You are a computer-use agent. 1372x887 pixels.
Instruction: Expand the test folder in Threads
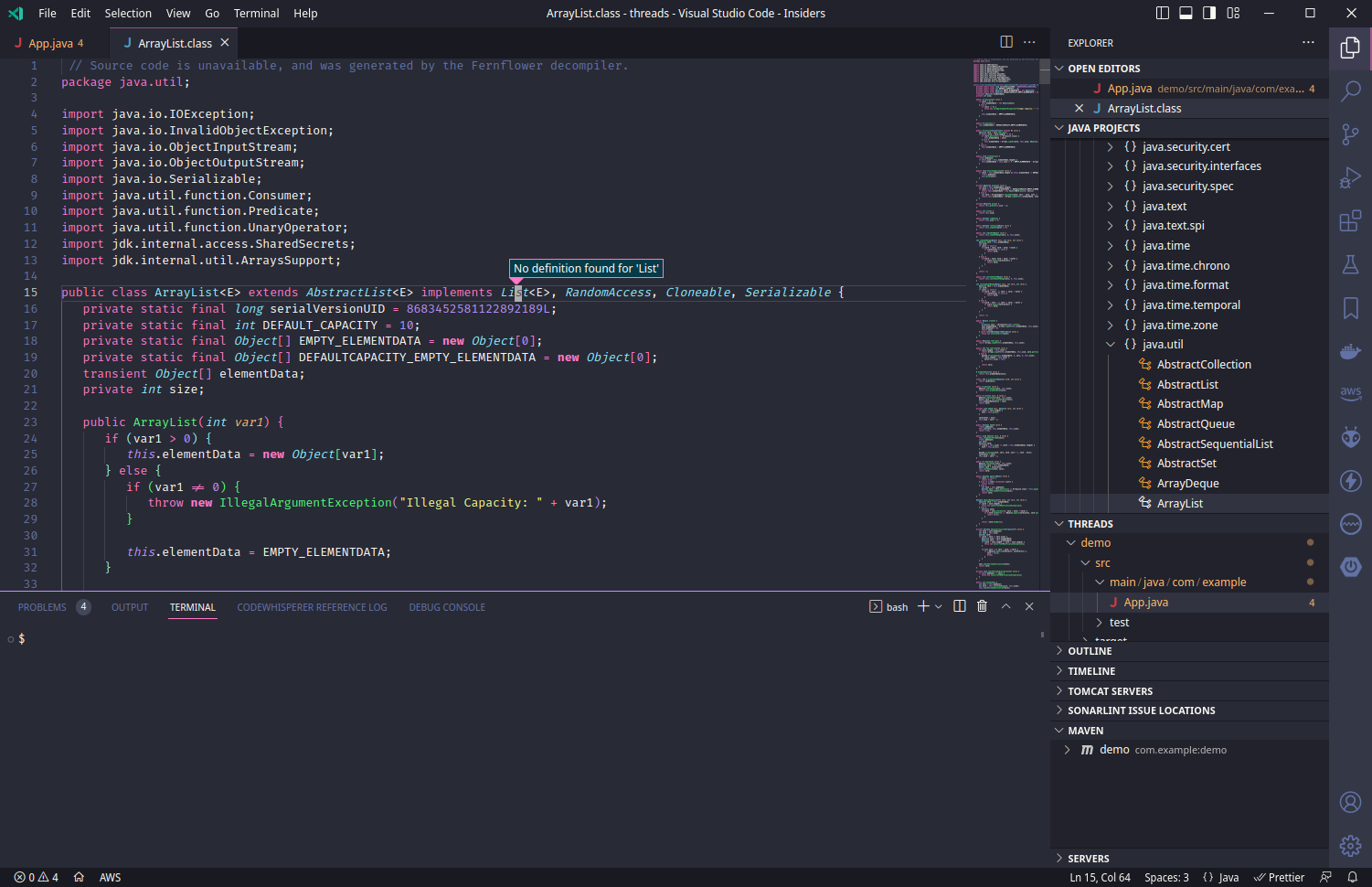click(x=1099, y=623)
